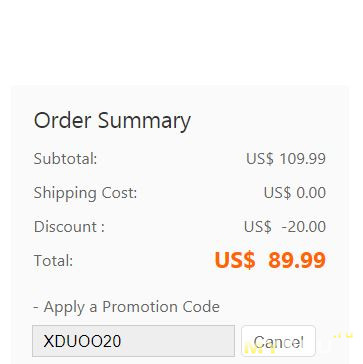Click the orange US$ currency symbol in Total
363x364 pixels.
[235, 260]
